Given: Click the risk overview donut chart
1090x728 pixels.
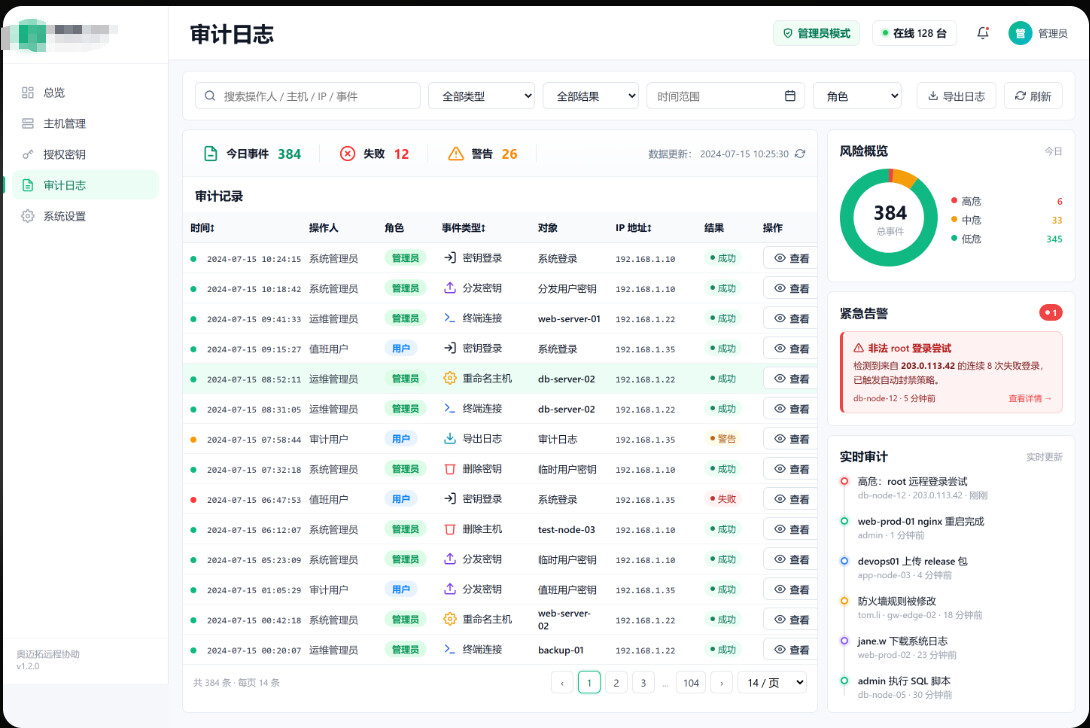Looking at the screenshot, I should [889, 218].
